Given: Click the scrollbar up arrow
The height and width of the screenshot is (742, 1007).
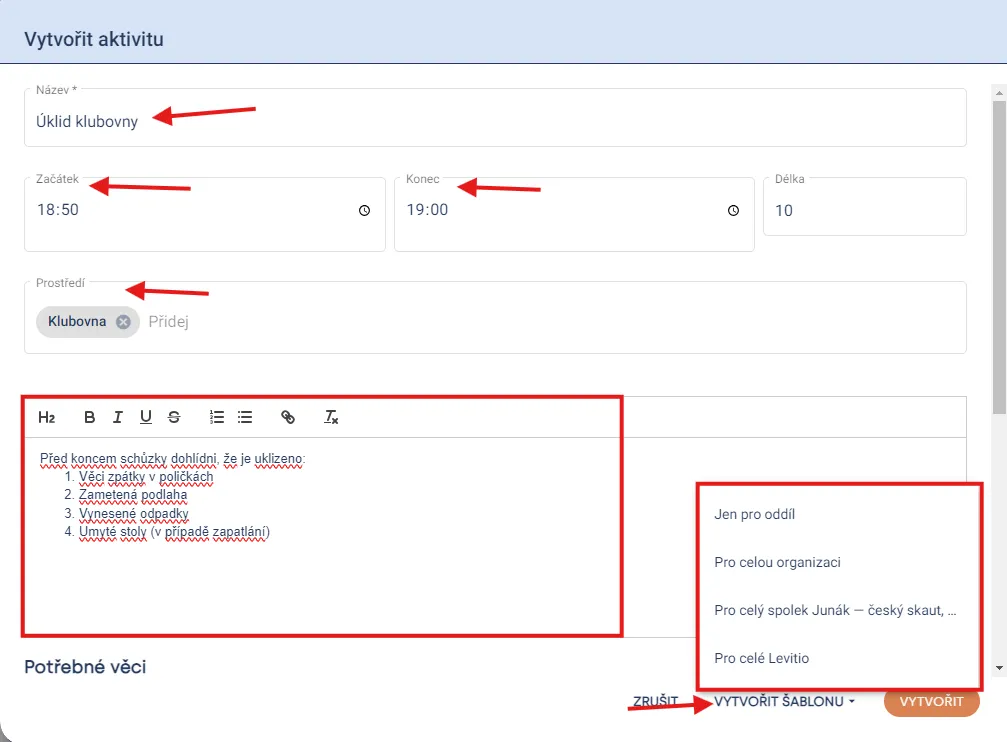Looking at the screenshot, I should click(x=999, y=93).
